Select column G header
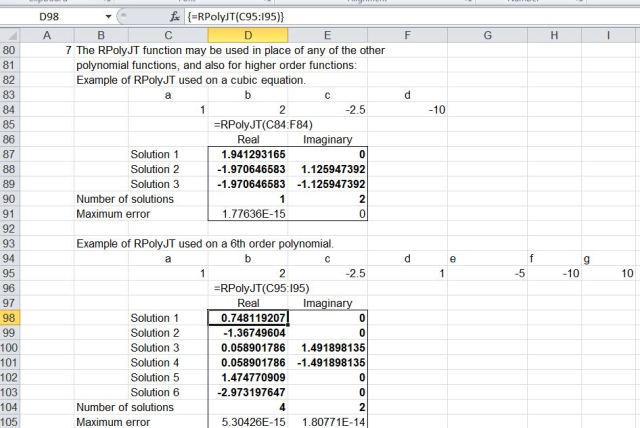Image resolution: width=640 pixels, height=428 pixels. 487,36
